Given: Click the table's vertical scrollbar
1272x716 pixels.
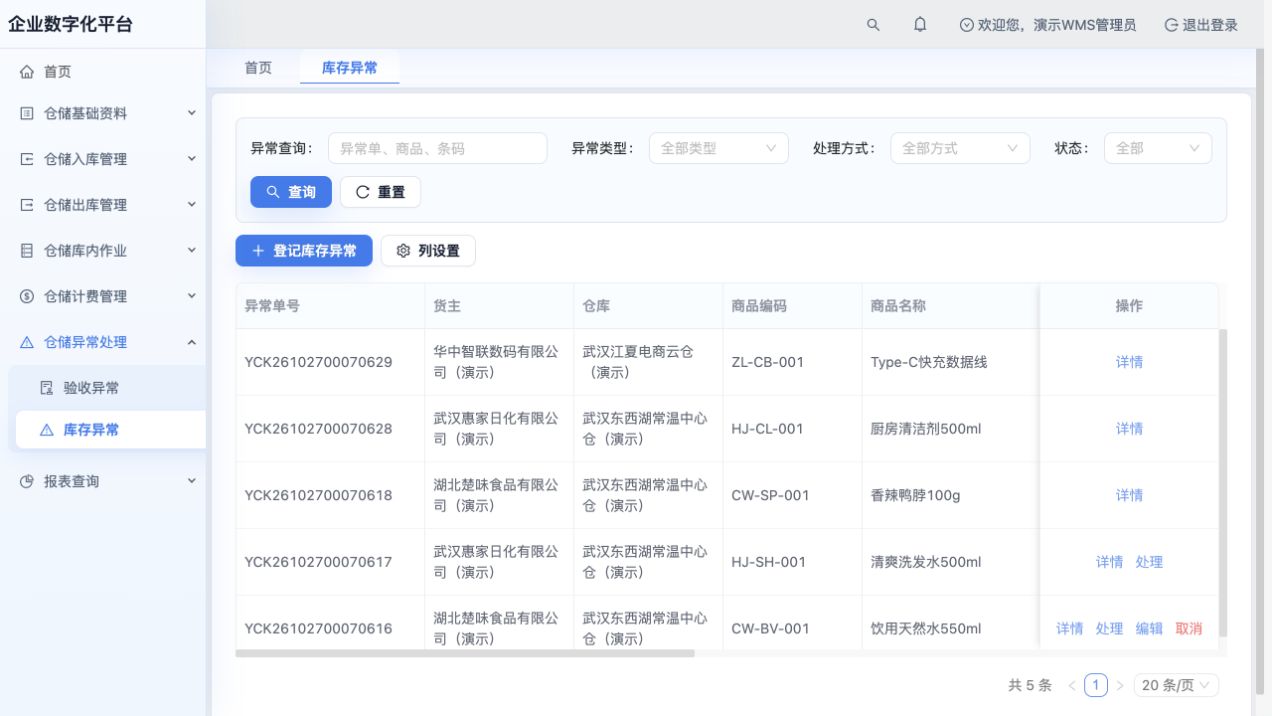Looking at the screenshot, I should (1222, 483).
